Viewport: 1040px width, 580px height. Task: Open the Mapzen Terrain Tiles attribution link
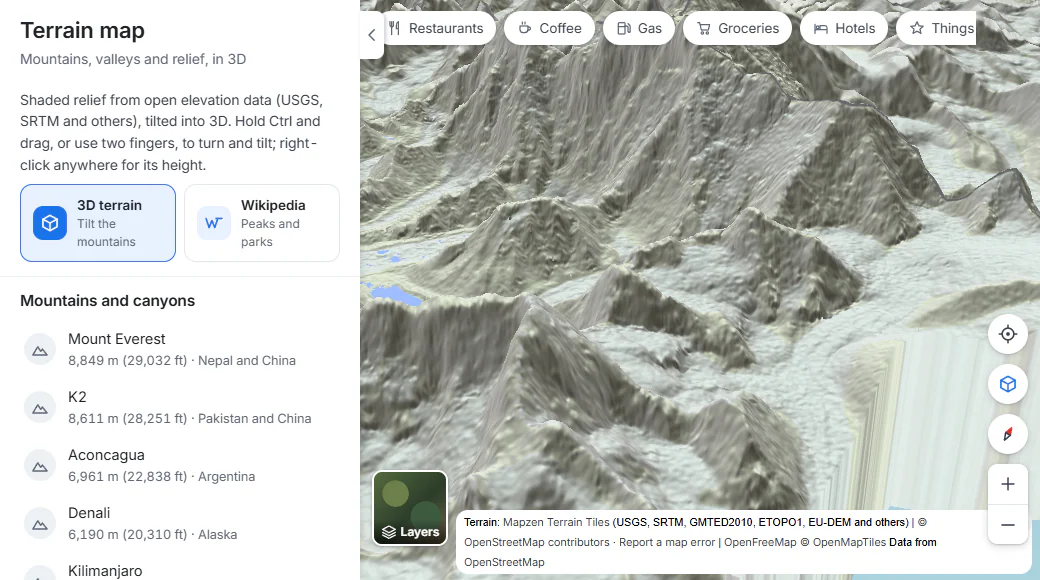556,522
